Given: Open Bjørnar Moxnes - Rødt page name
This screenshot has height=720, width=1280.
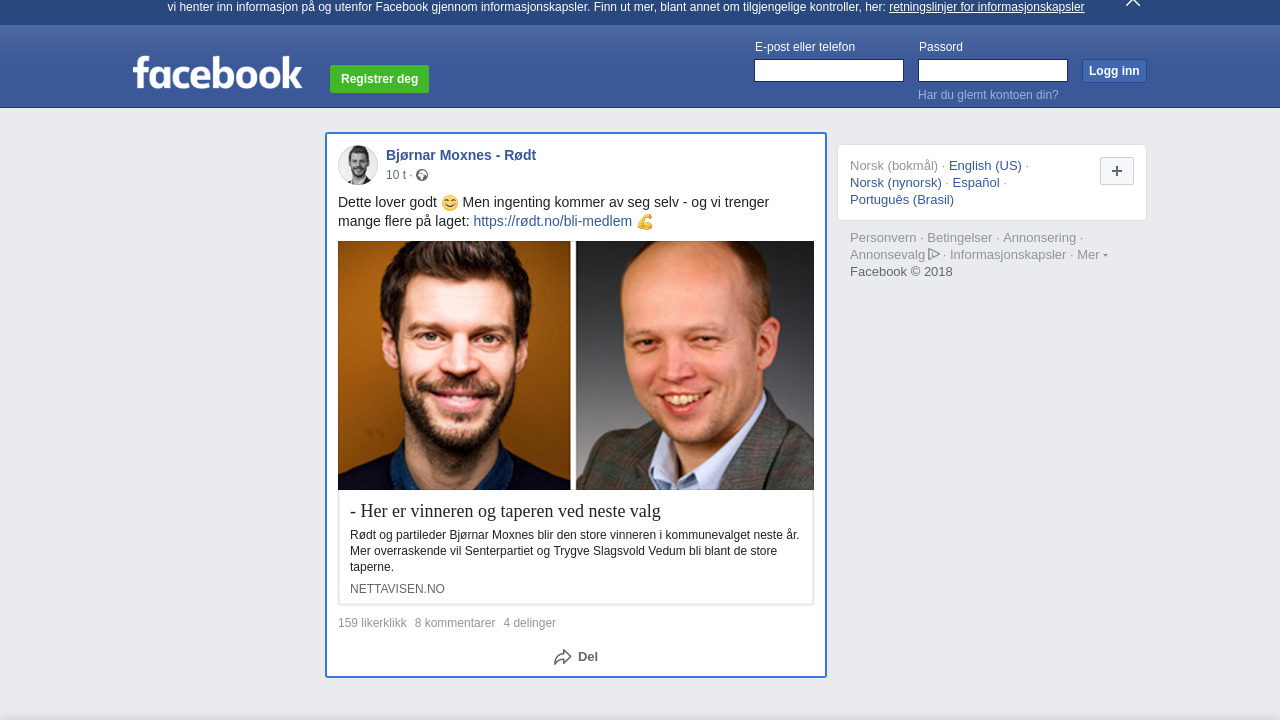Looking at the screenshot, I should click(x=461, y=155).
